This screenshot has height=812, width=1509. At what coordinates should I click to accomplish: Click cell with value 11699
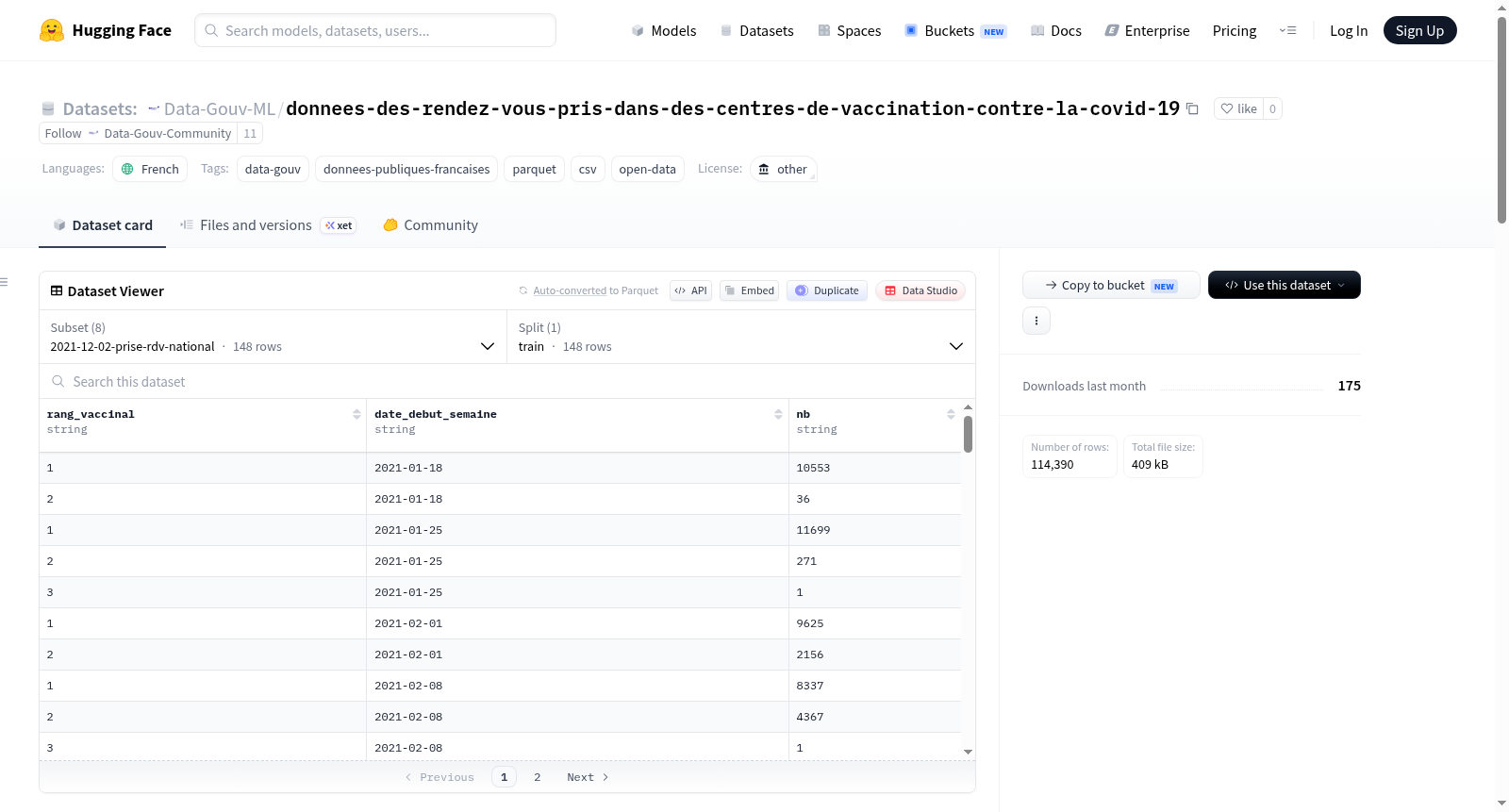tap(874, 530)
